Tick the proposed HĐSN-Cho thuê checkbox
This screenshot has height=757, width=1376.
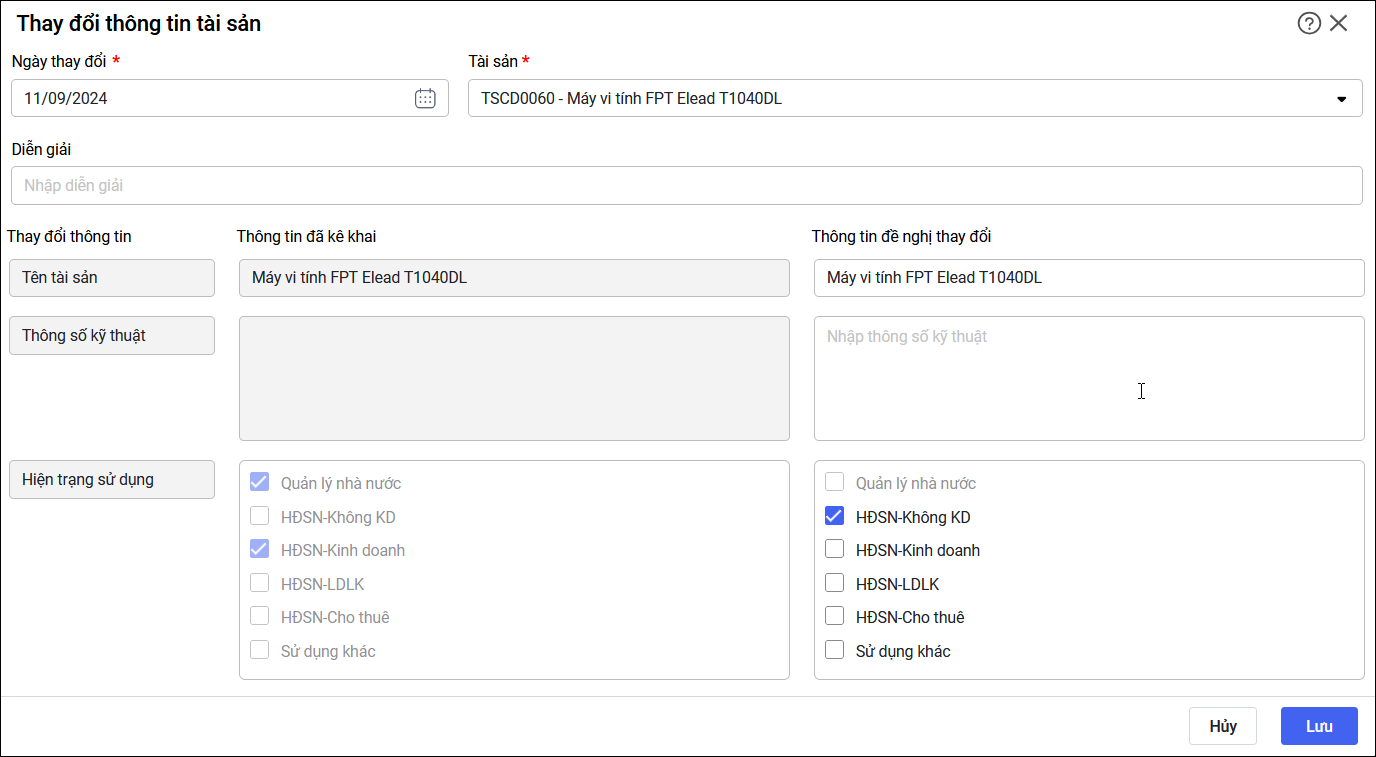pos(834,617)
